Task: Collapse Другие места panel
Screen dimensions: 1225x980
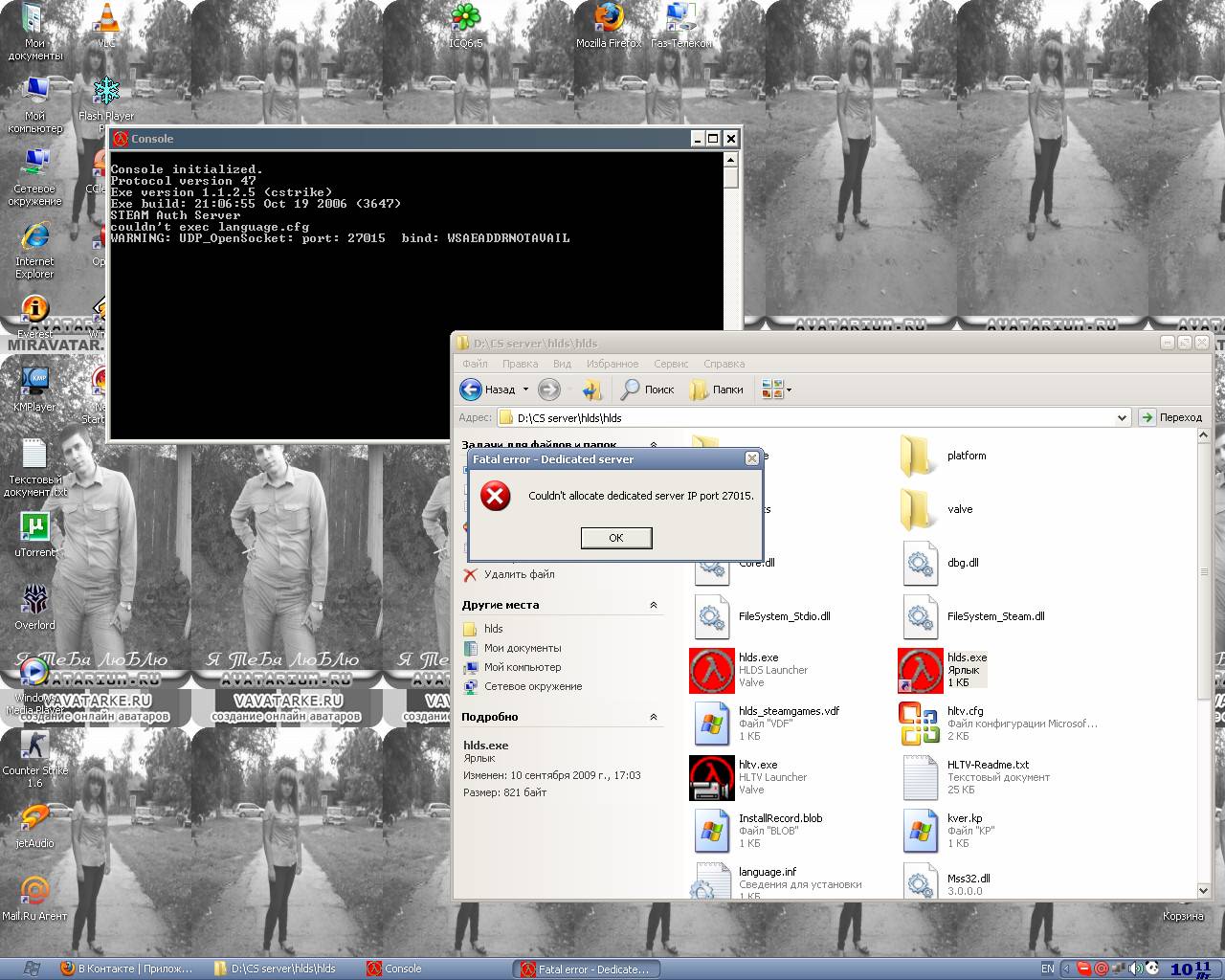Action: (654, 605)
